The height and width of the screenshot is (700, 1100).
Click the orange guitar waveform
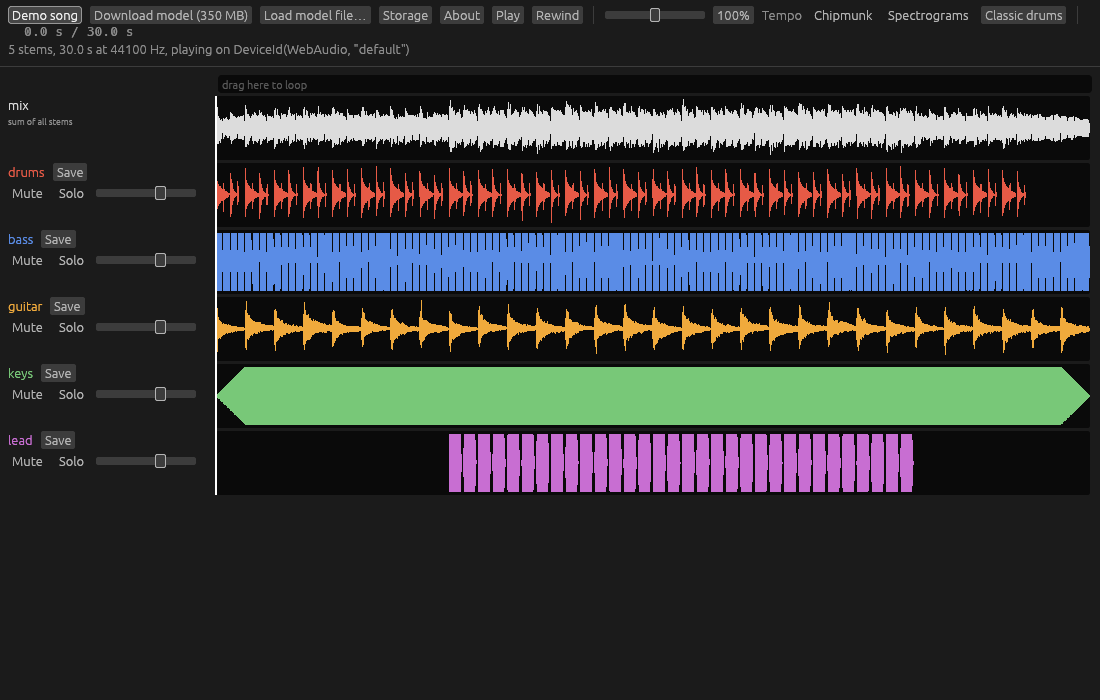pos(654,328)
